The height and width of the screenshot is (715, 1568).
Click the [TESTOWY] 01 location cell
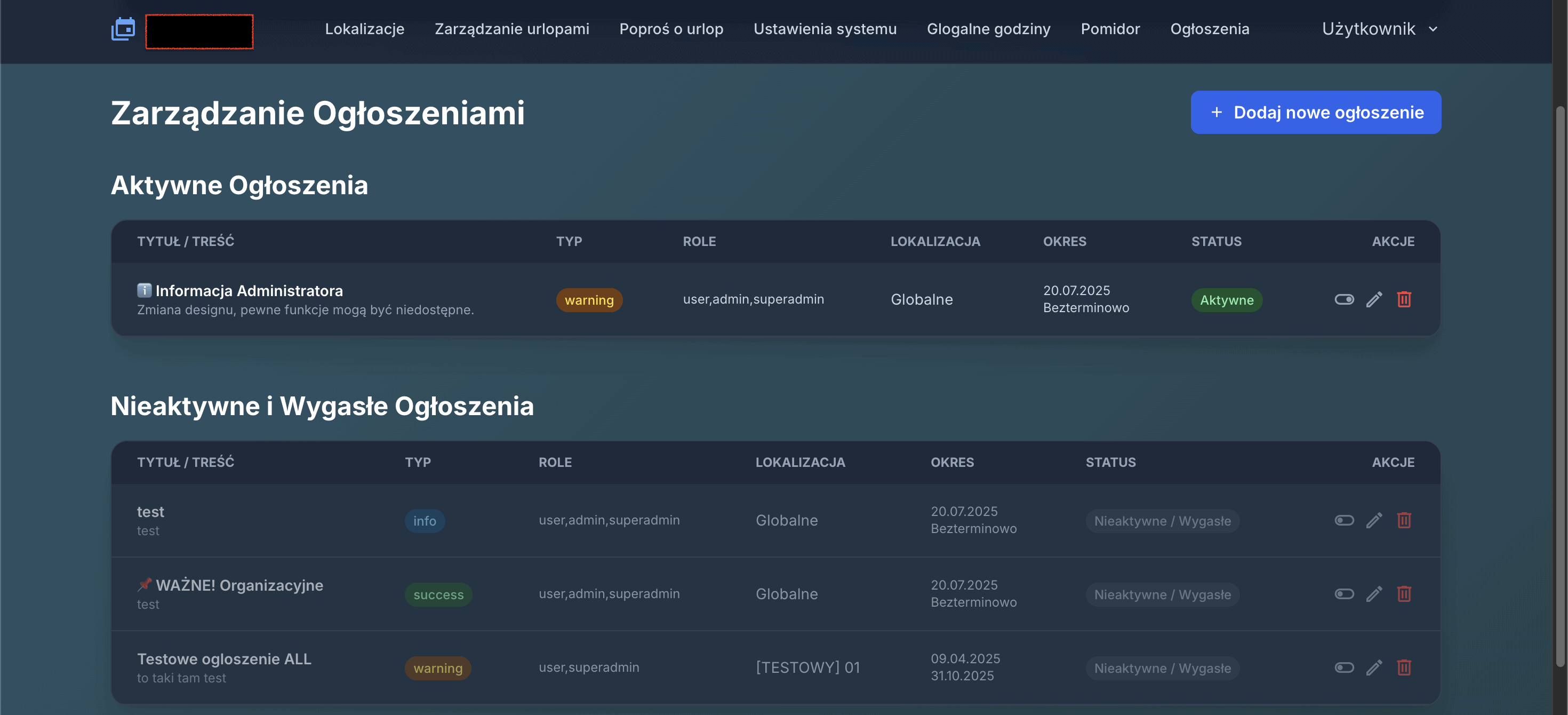[808, 668]
